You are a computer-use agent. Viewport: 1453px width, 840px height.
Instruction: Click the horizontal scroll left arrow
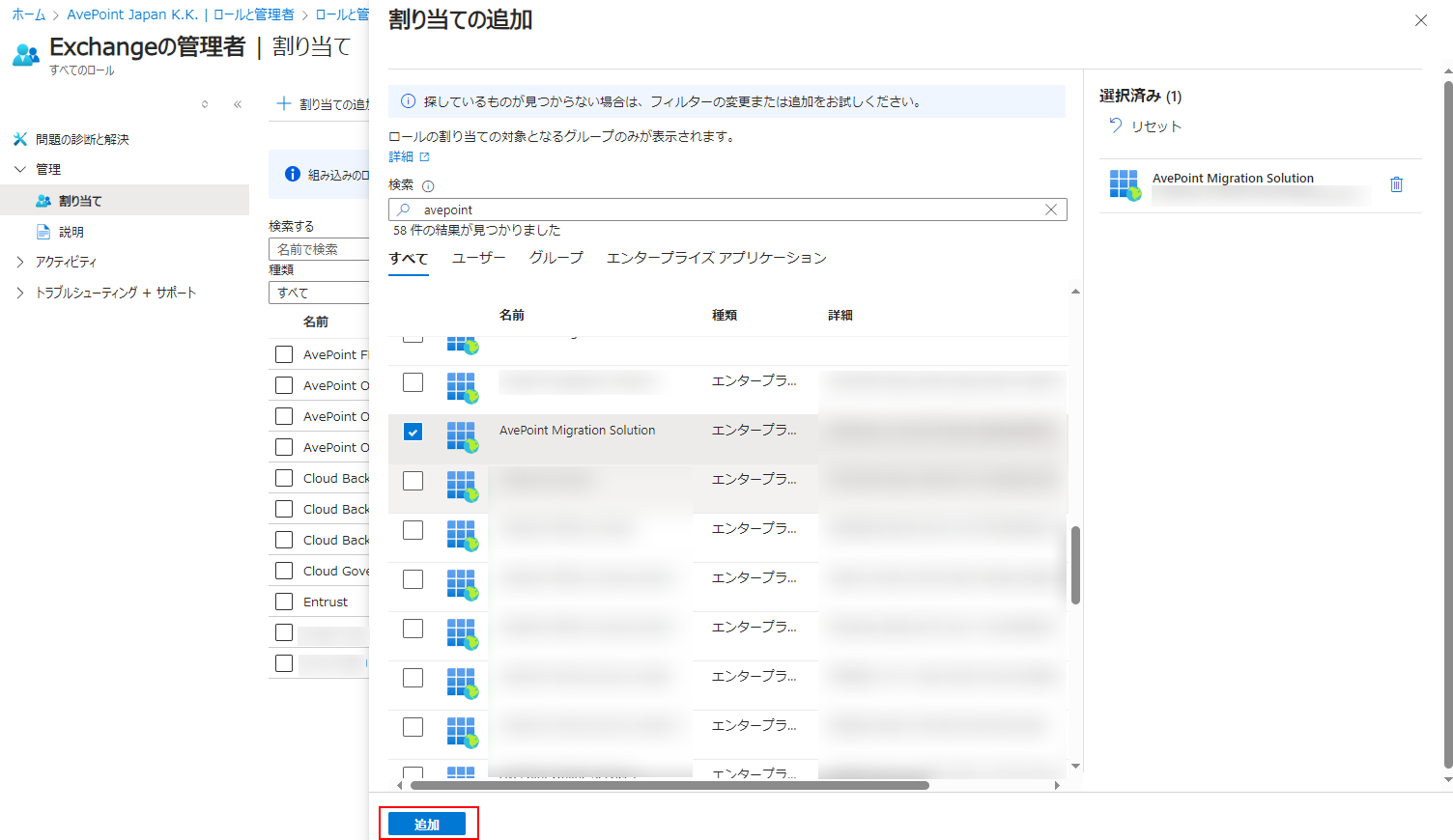point(400,785)
